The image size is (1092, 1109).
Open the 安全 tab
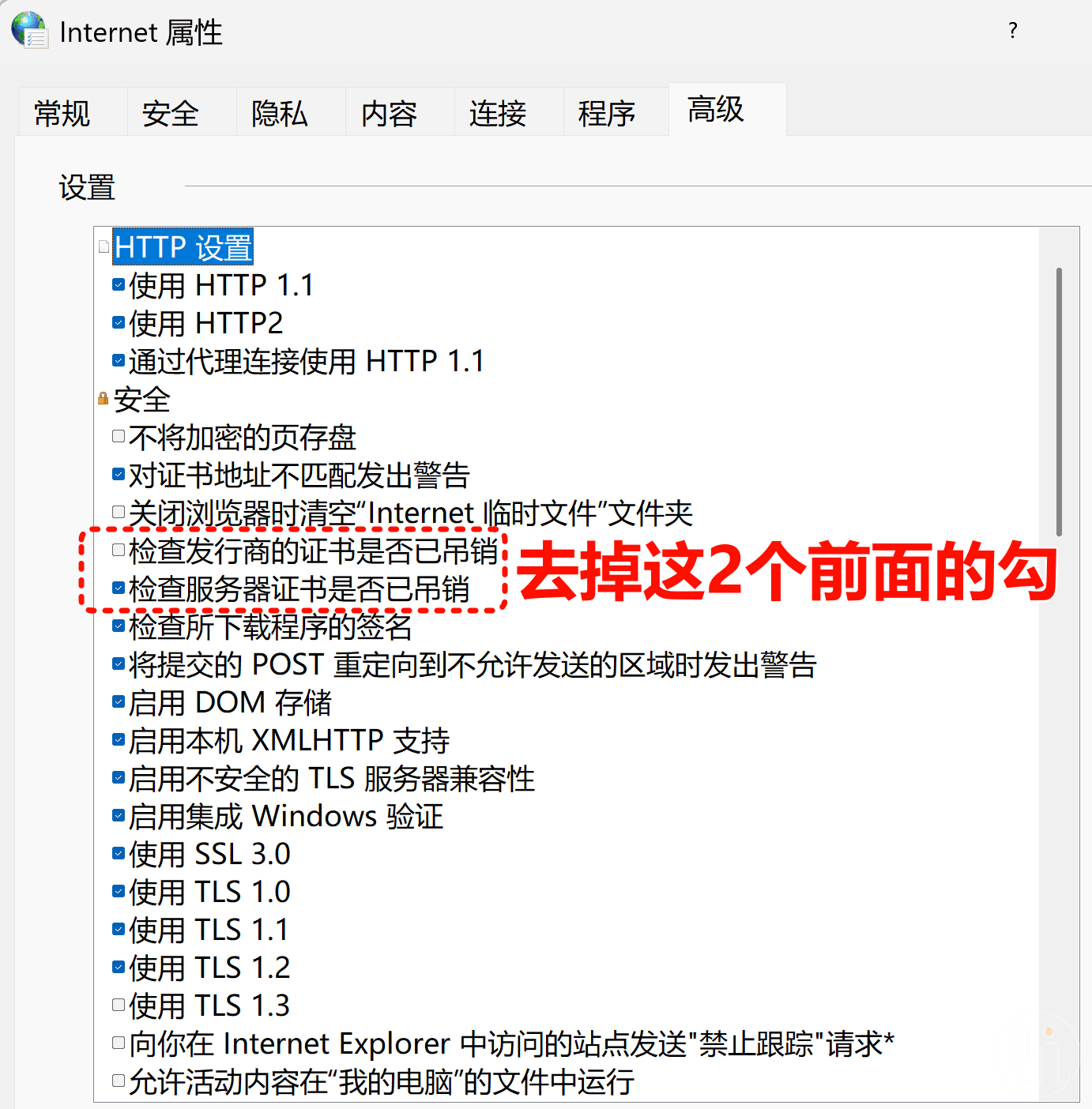coord(171,113)
